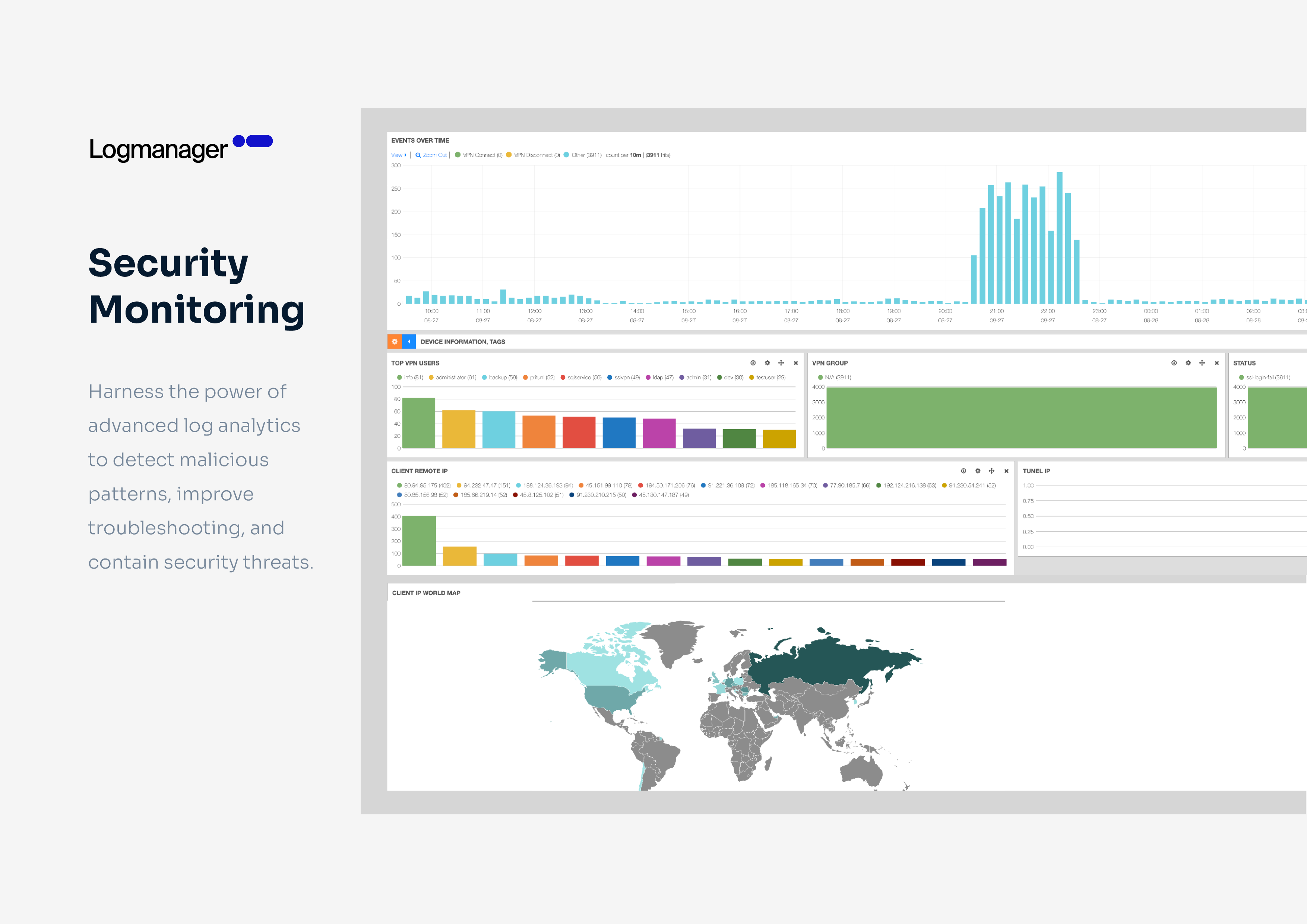Open VPN Group panel settings gear

tap(1188, 363)
